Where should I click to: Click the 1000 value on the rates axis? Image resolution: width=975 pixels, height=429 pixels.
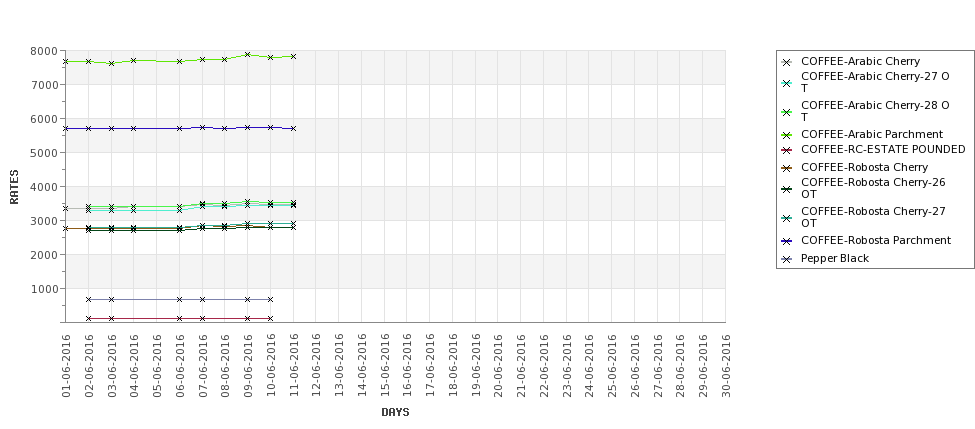click(44, 288)
